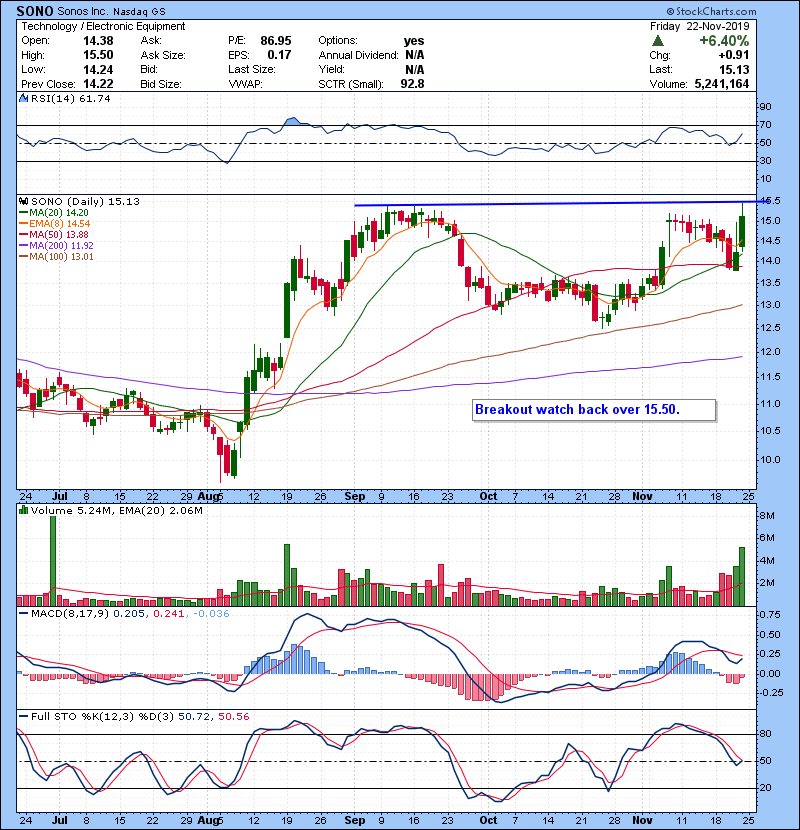Click the MA(50) 13.88 legend entry
Image resolution: width=800 pixels, height=830 pixels.
point(54,234)
